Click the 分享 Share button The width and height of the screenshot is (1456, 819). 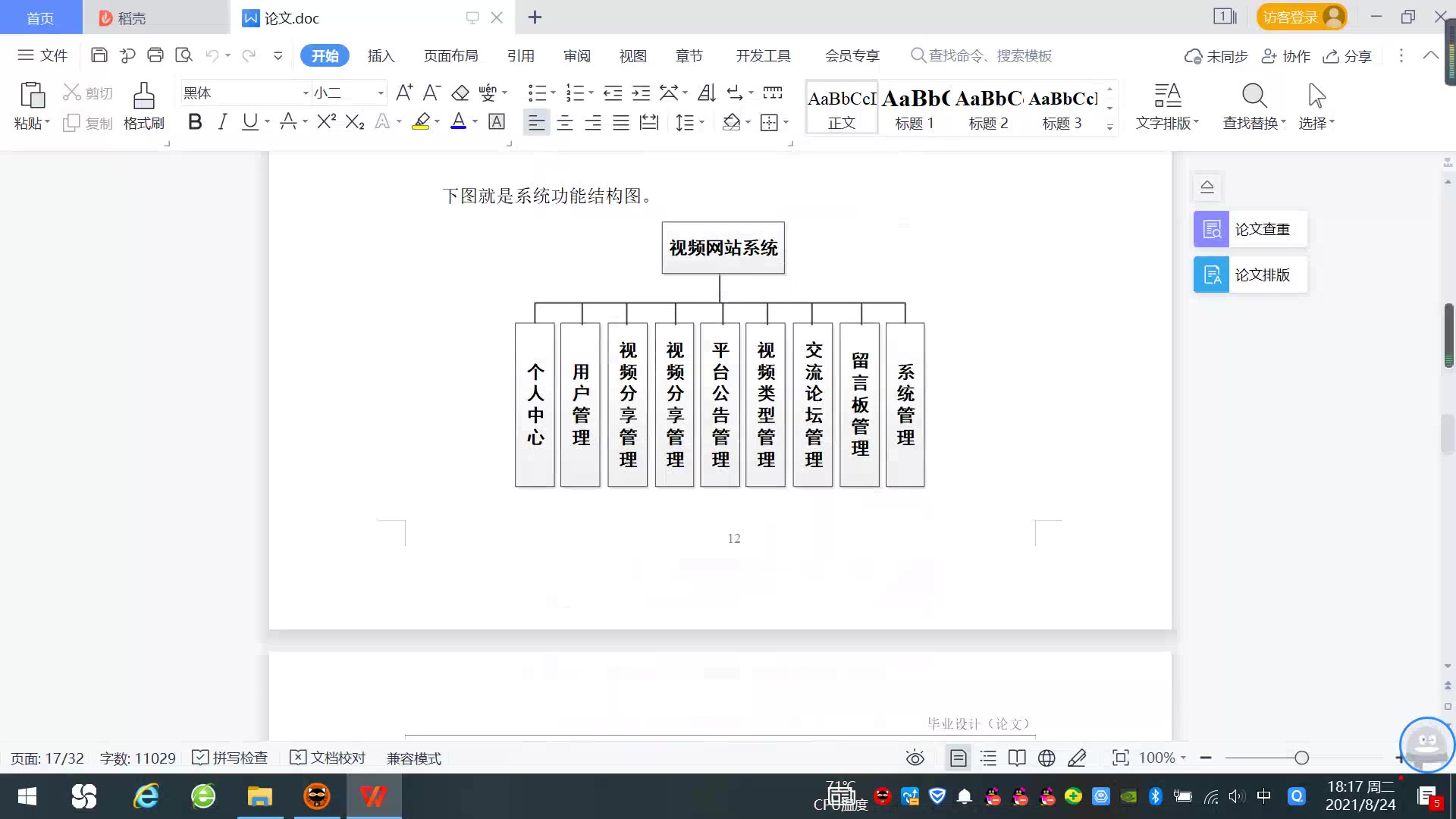[1348, 56]
